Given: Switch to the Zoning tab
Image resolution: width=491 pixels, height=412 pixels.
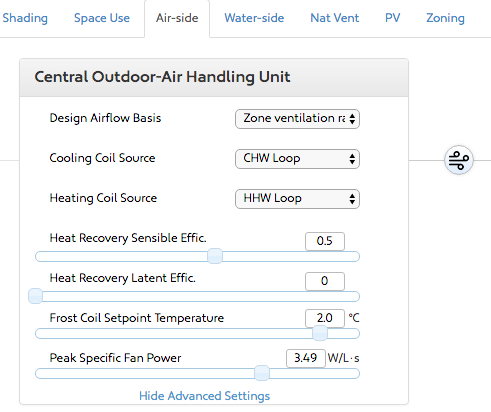Looking at the screenshot, I should 445,18.
